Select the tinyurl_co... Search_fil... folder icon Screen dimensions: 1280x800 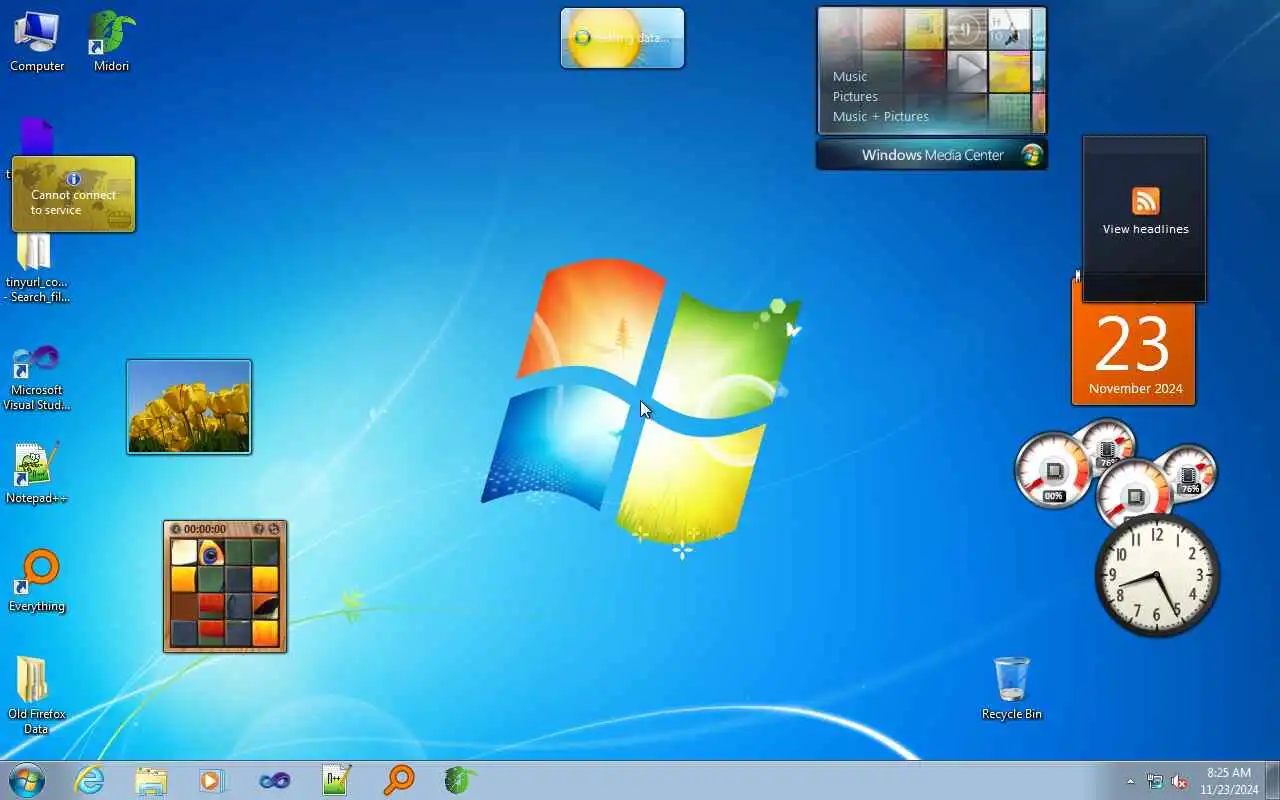click(37, 268)
